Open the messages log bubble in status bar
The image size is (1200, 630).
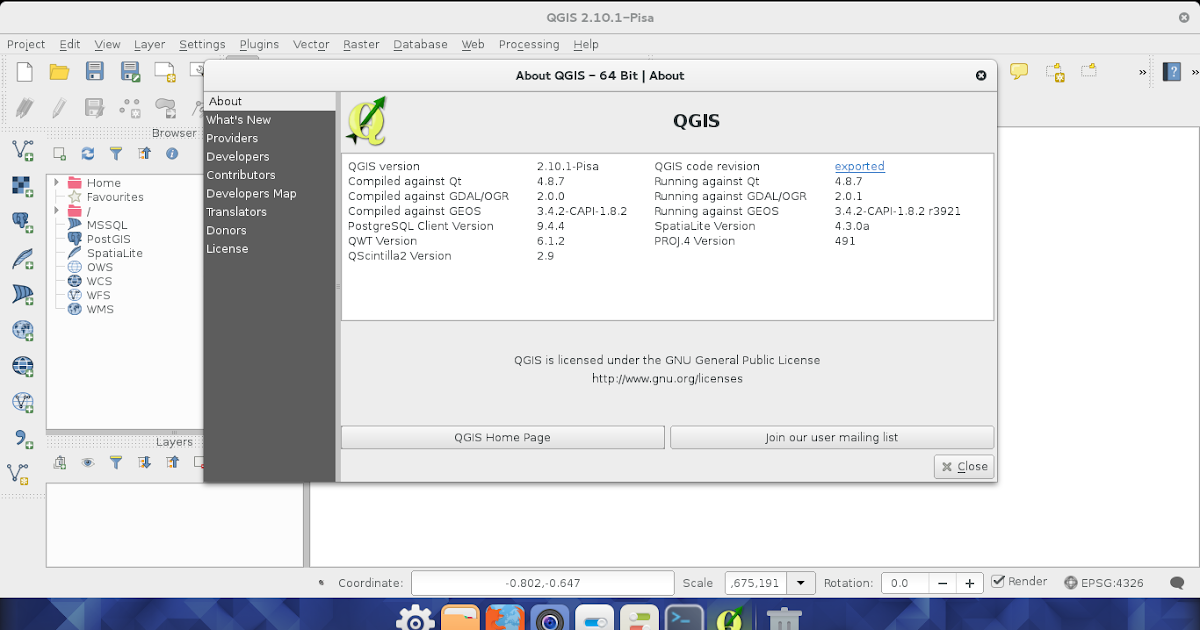1177,582
